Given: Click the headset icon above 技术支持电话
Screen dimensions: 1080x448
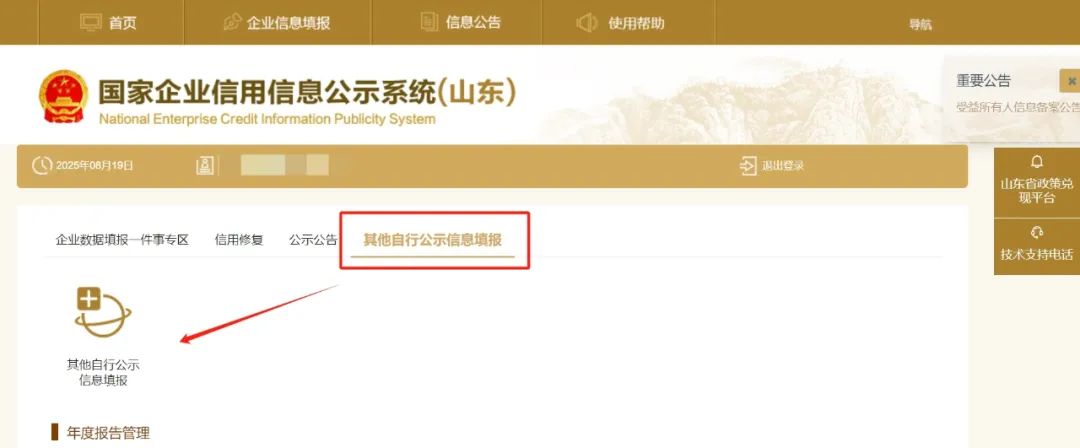Looking at the screenshot, I should click(x=1037, y=232).
